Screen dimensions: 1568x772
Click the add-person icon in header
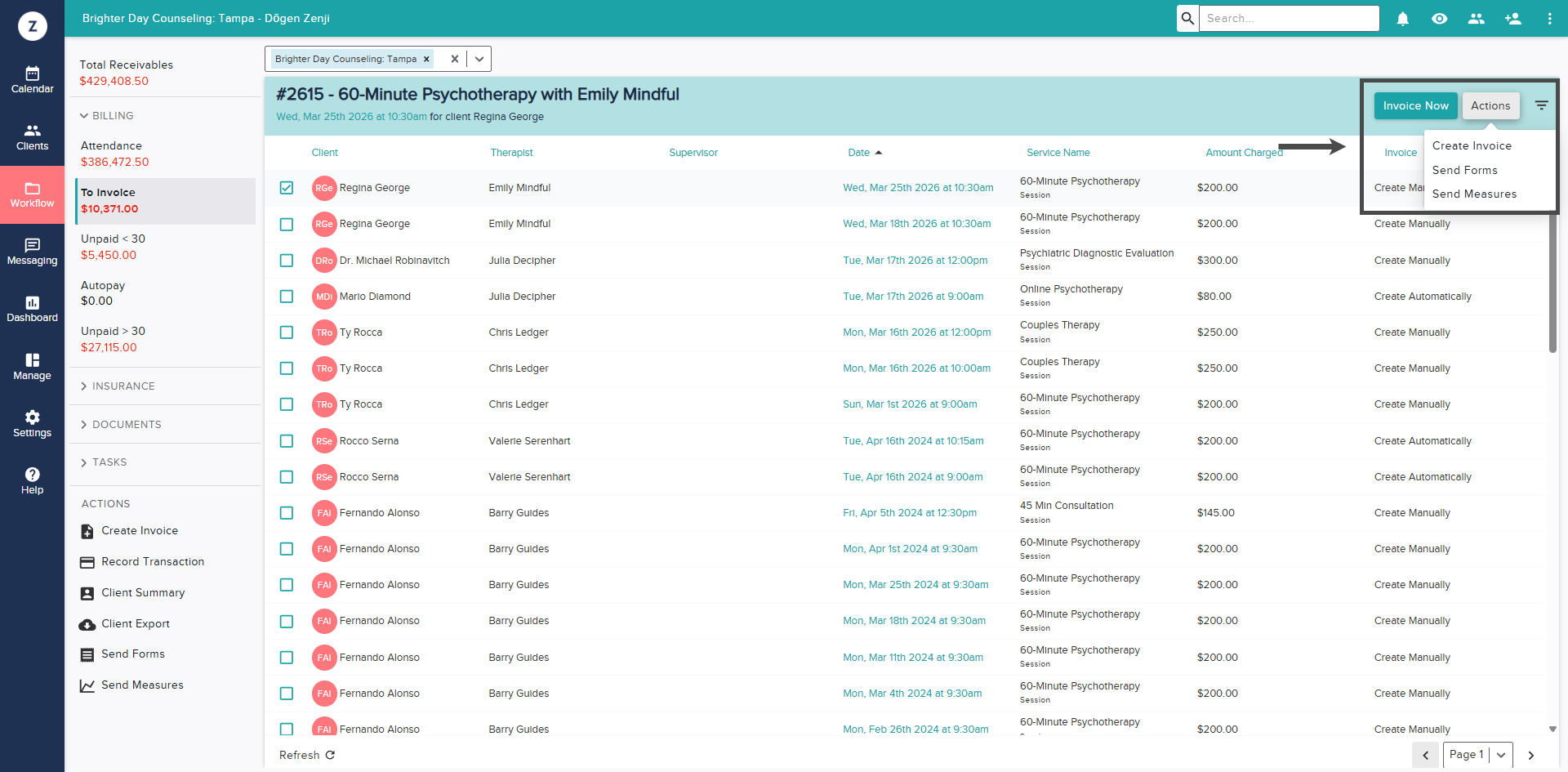coord(1513,19)
